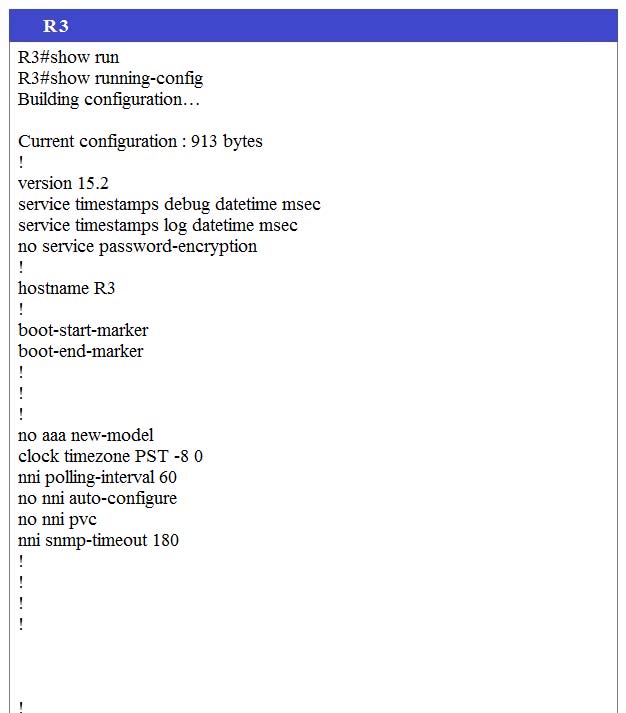The width and height of the screenshot is (626, 713).
Task: Click the 'no nni pvc' line
Action: coord(57,520)
